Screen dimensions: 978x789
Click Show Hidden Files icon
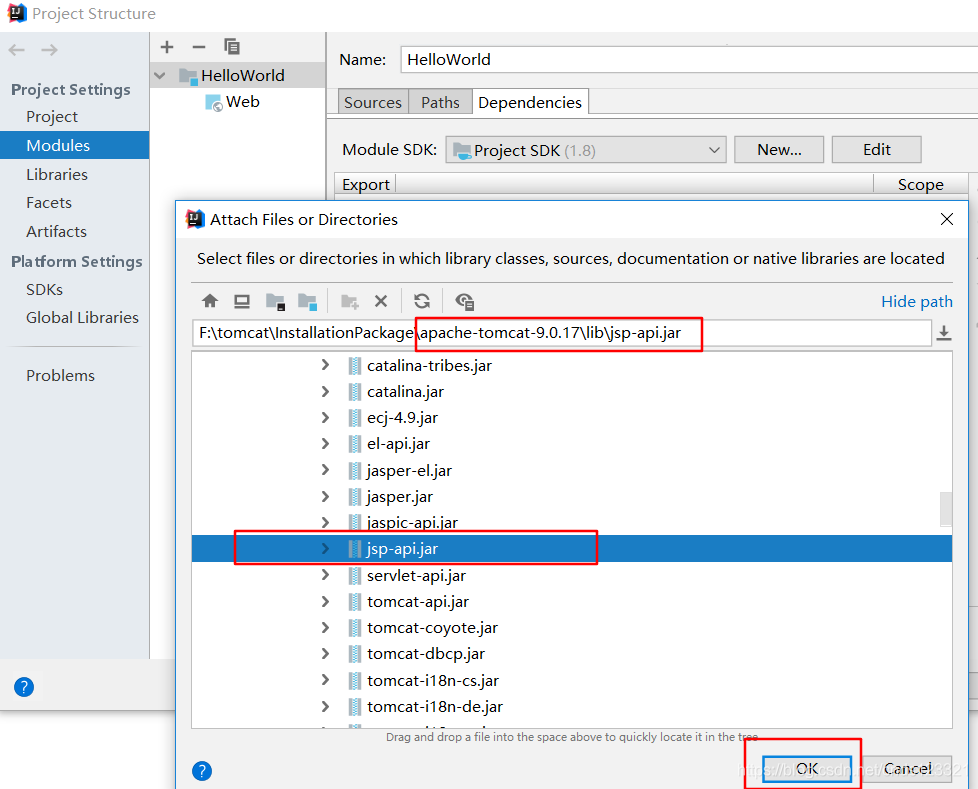click(465, 301)
